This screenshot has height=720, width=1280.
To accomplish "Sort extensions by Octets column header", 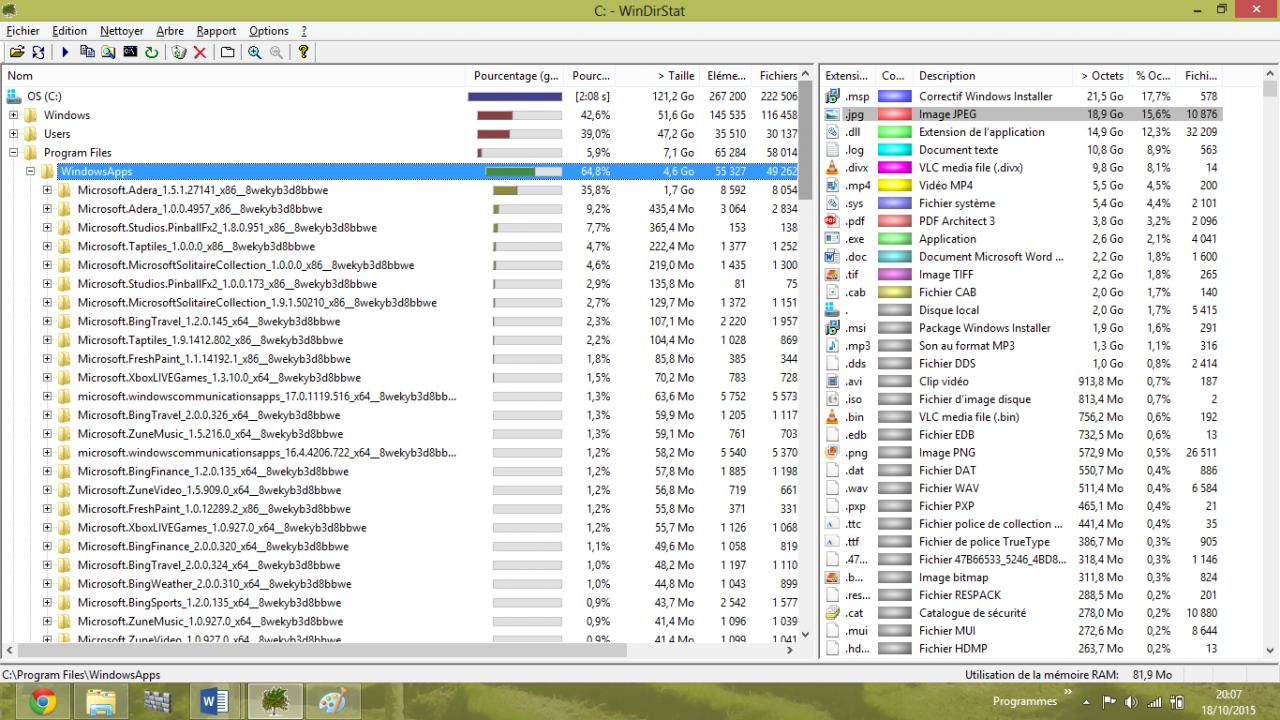I will click(x=1100, y=76).
